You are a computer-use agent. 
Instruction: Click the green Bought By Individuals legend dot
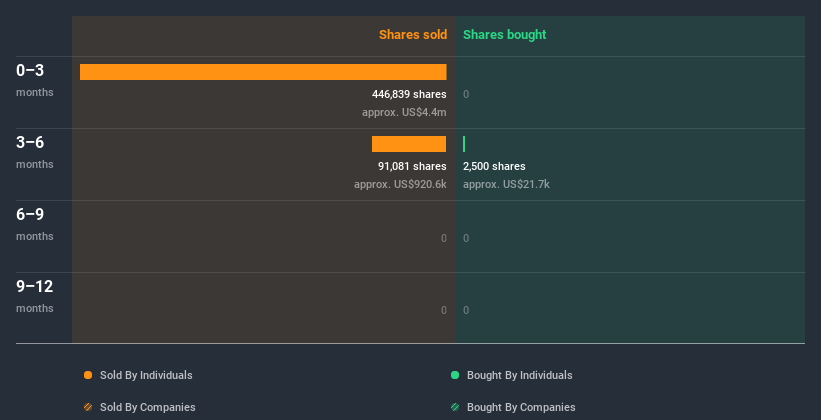point(455,375)
